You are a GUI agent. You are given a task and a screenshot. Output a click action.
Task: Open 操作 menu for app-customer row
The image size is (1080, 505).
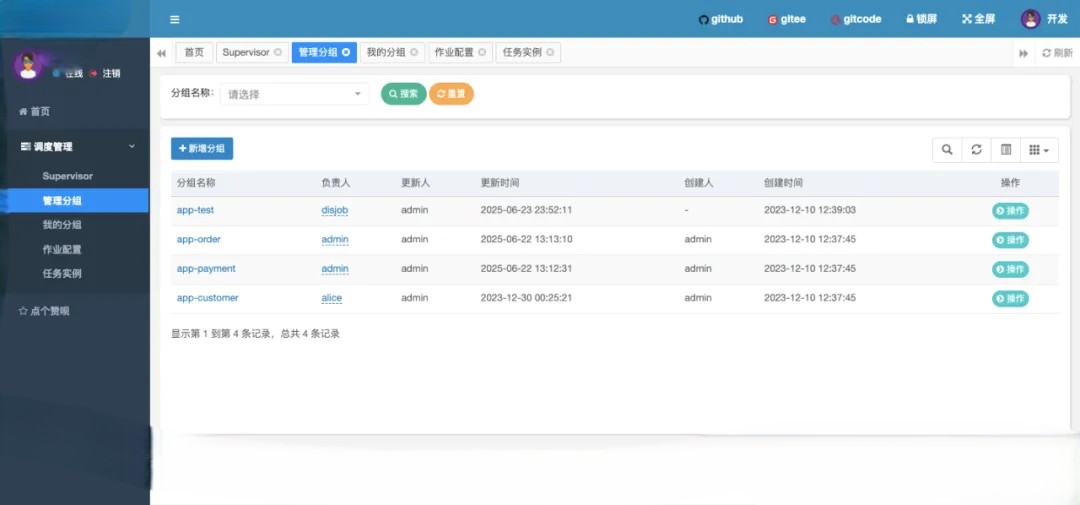point(1010,298)
